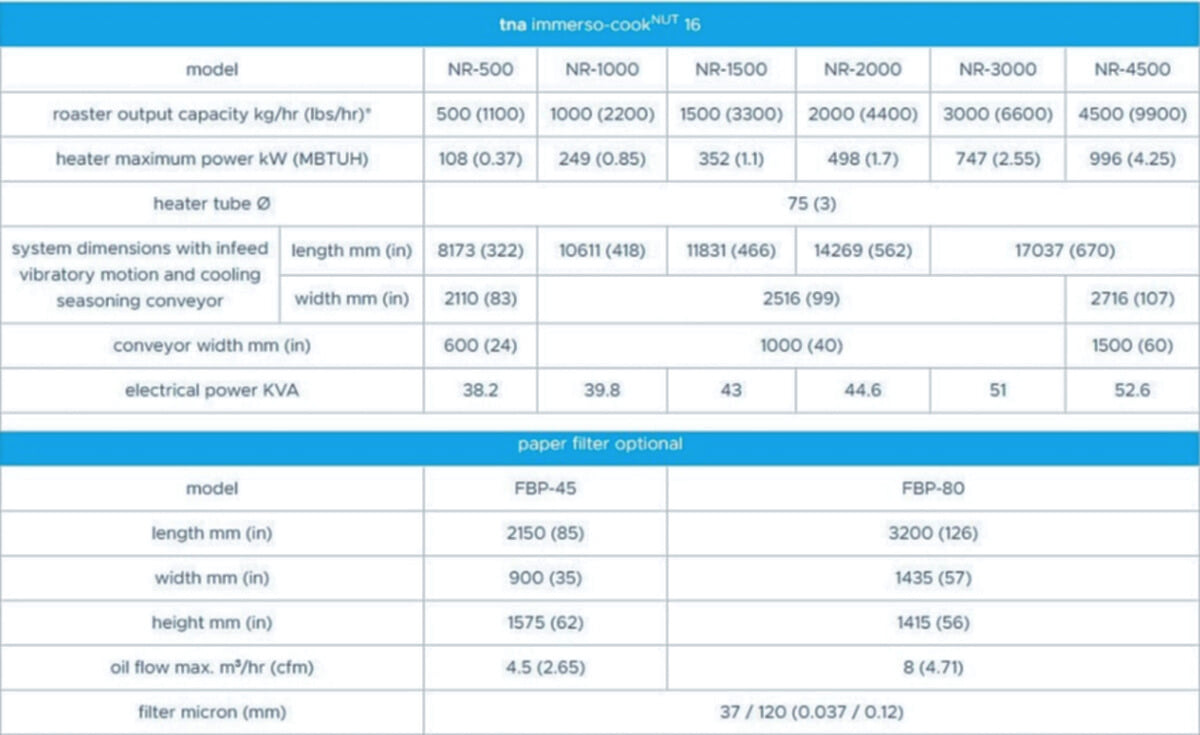Image resolution: width=1200 pixels, height=735 pixels.
Task: Click the '500 (1100)' capacity cell
Action: (x=480, y=114)
